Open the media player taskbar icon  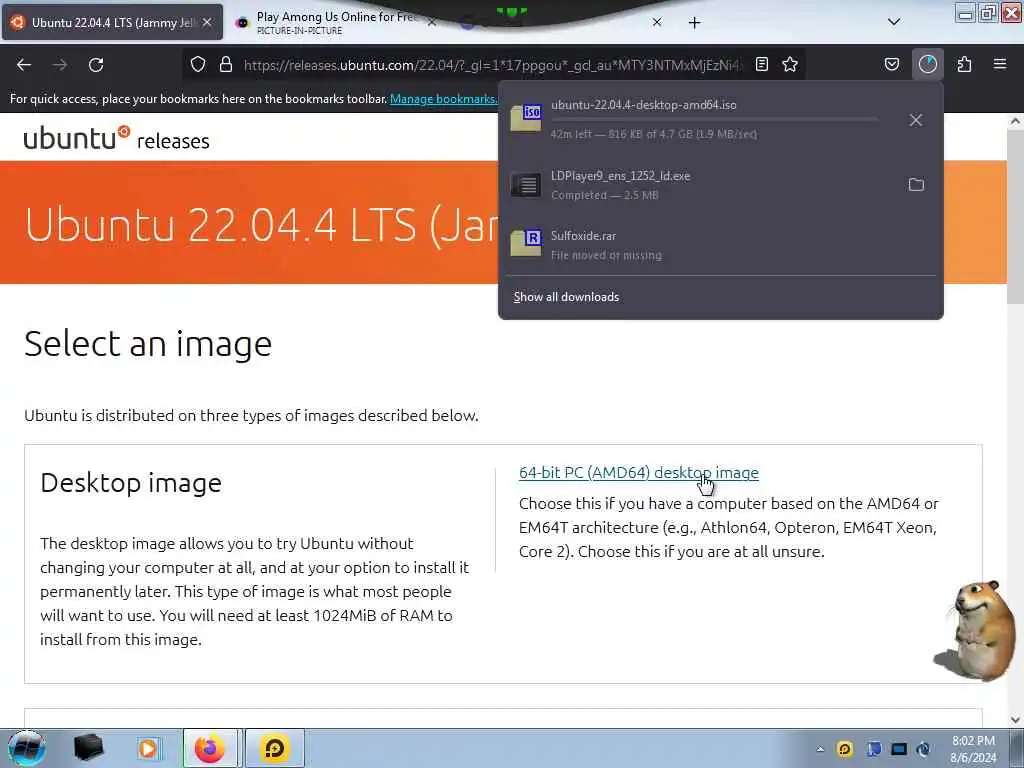(148, 748)
